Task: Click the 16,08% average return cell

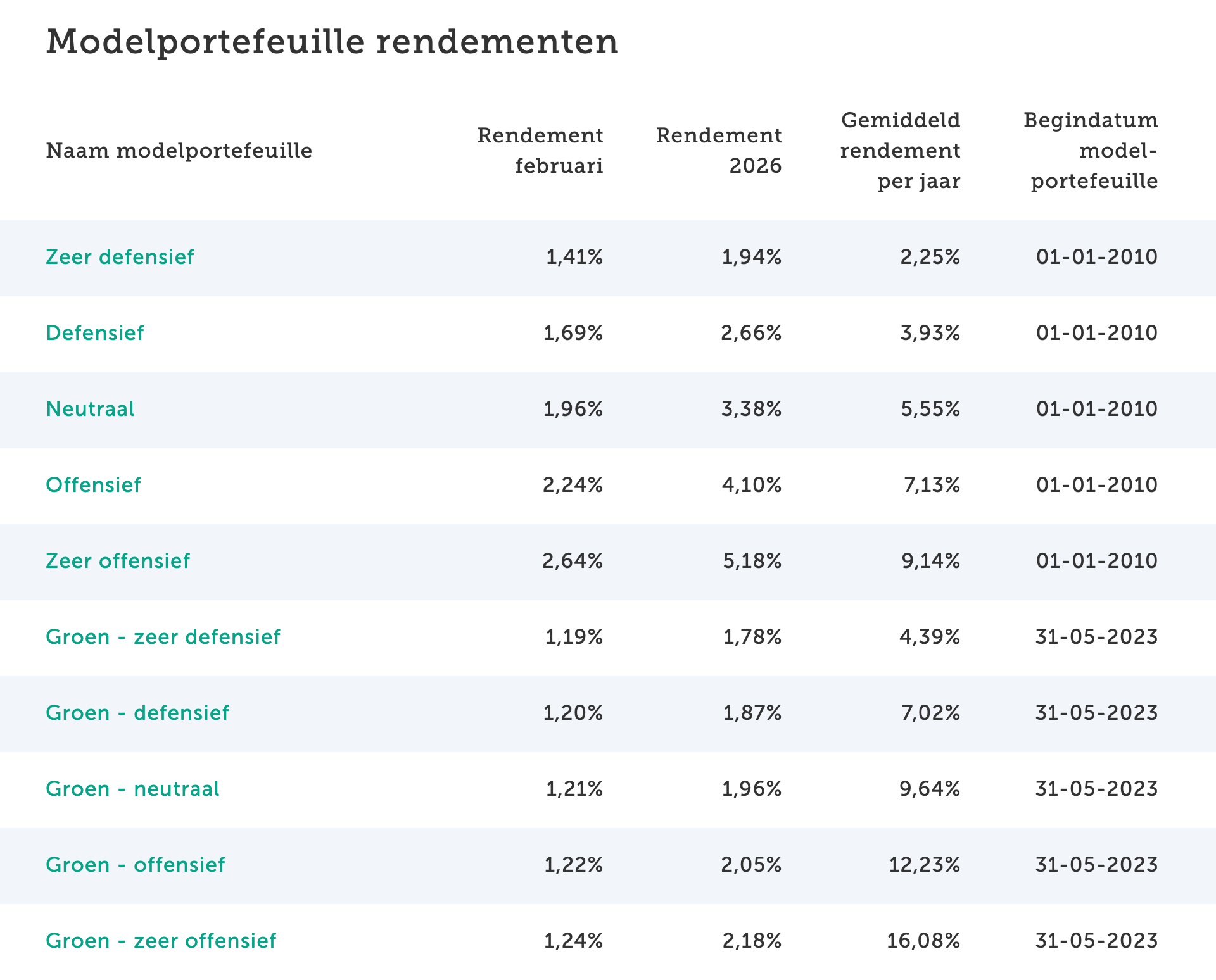Action: 923,941
